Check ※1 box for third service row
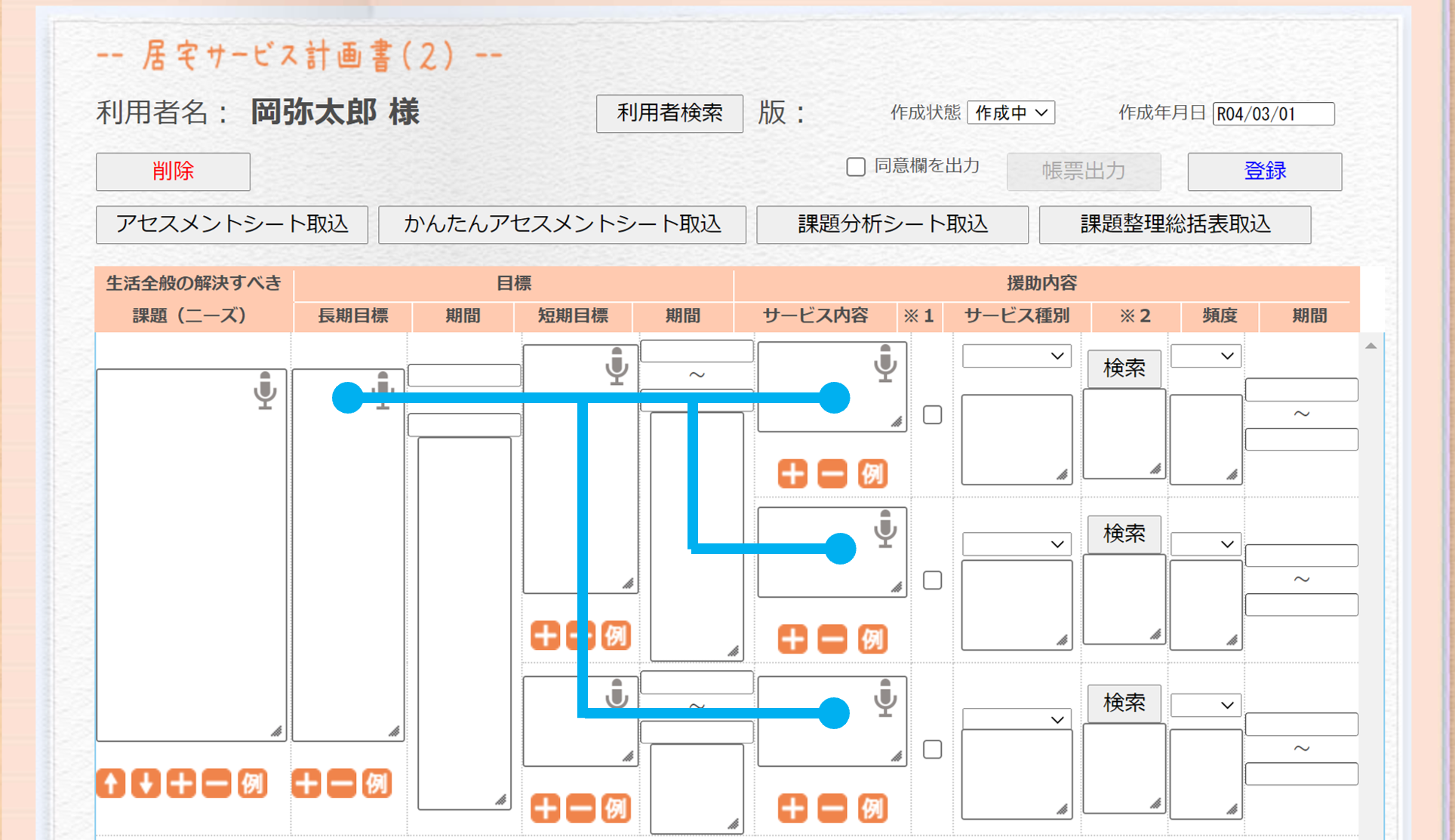 (x=933, y=749)
